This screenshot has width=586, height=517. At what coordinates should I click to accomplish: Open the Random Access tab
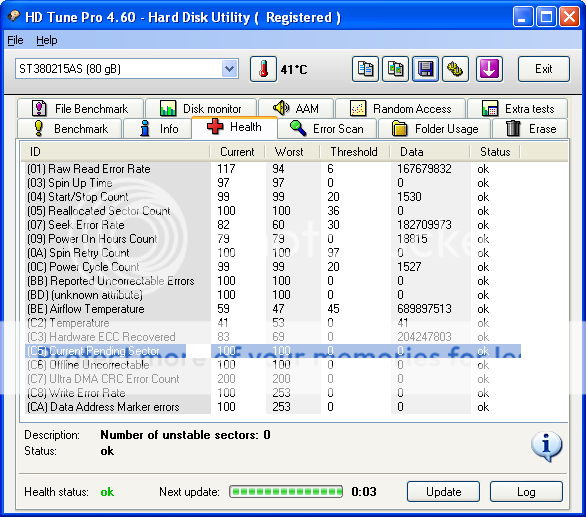tap(401, 108)
